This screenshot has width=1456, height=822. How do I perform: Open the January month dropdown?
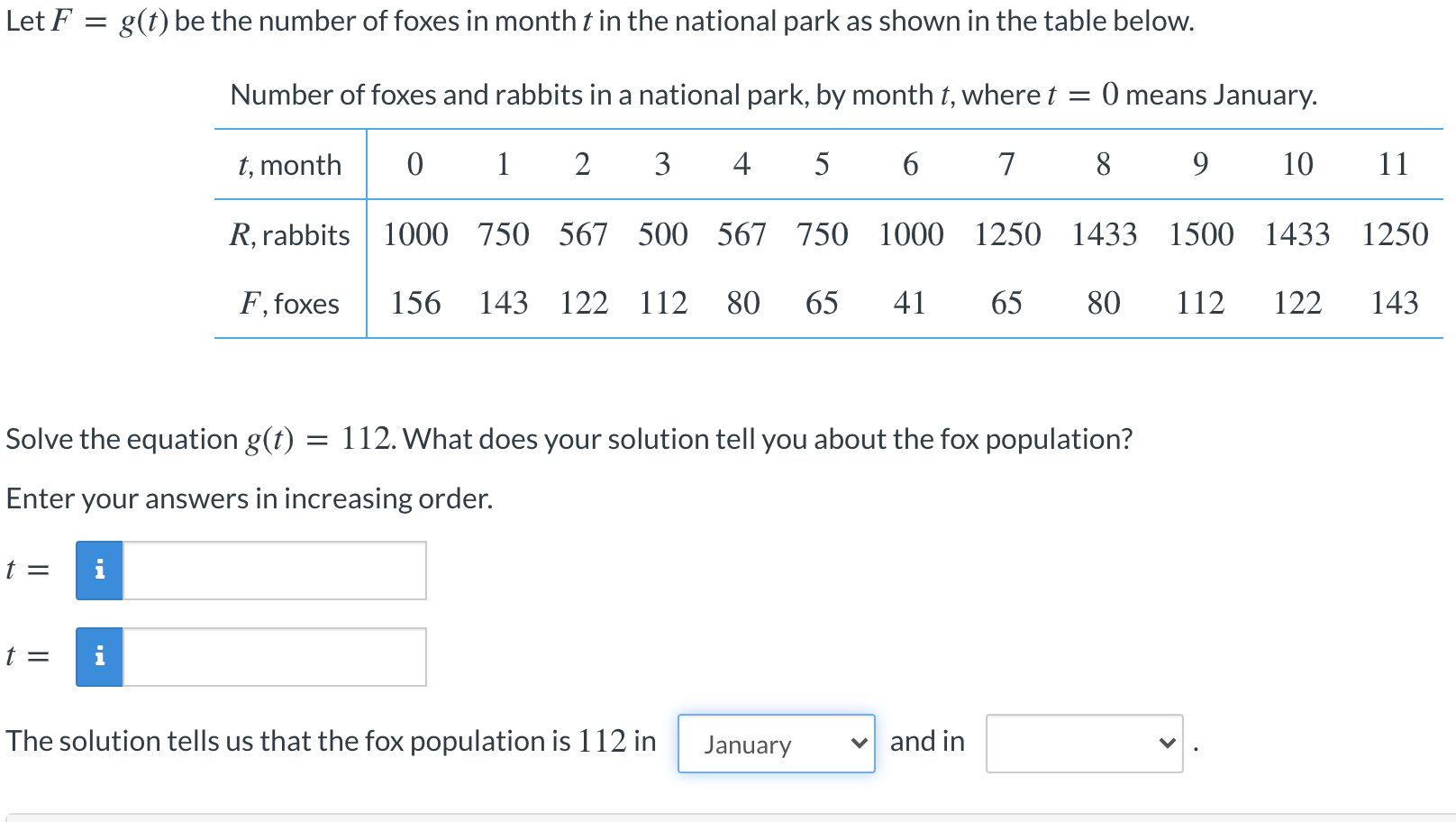coord(776,744)
